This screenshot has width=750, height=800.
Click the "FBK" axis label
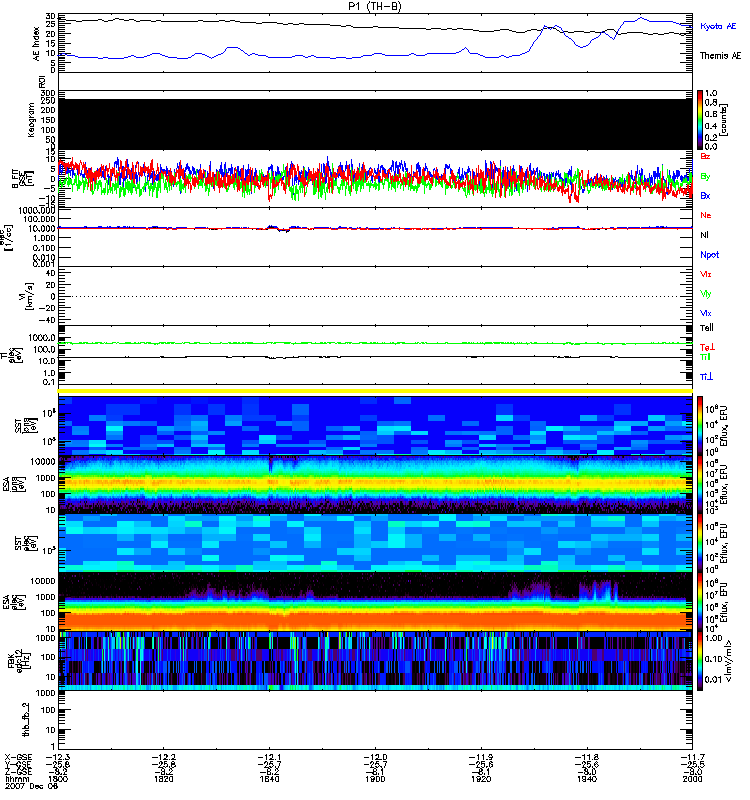pos(11,661)
